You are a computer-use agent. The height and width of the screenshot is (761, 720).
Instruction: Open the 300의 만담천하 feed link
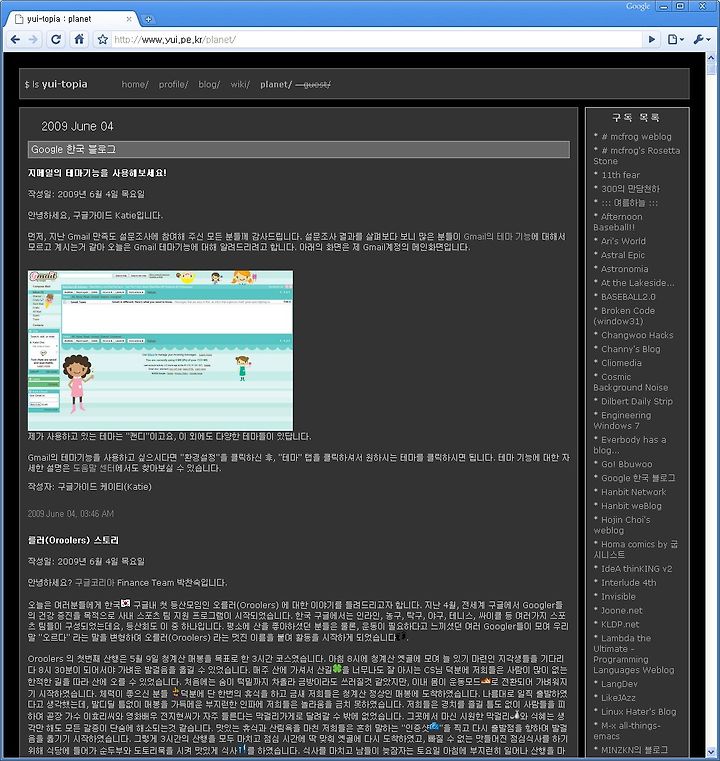click(x=631, y=189)
